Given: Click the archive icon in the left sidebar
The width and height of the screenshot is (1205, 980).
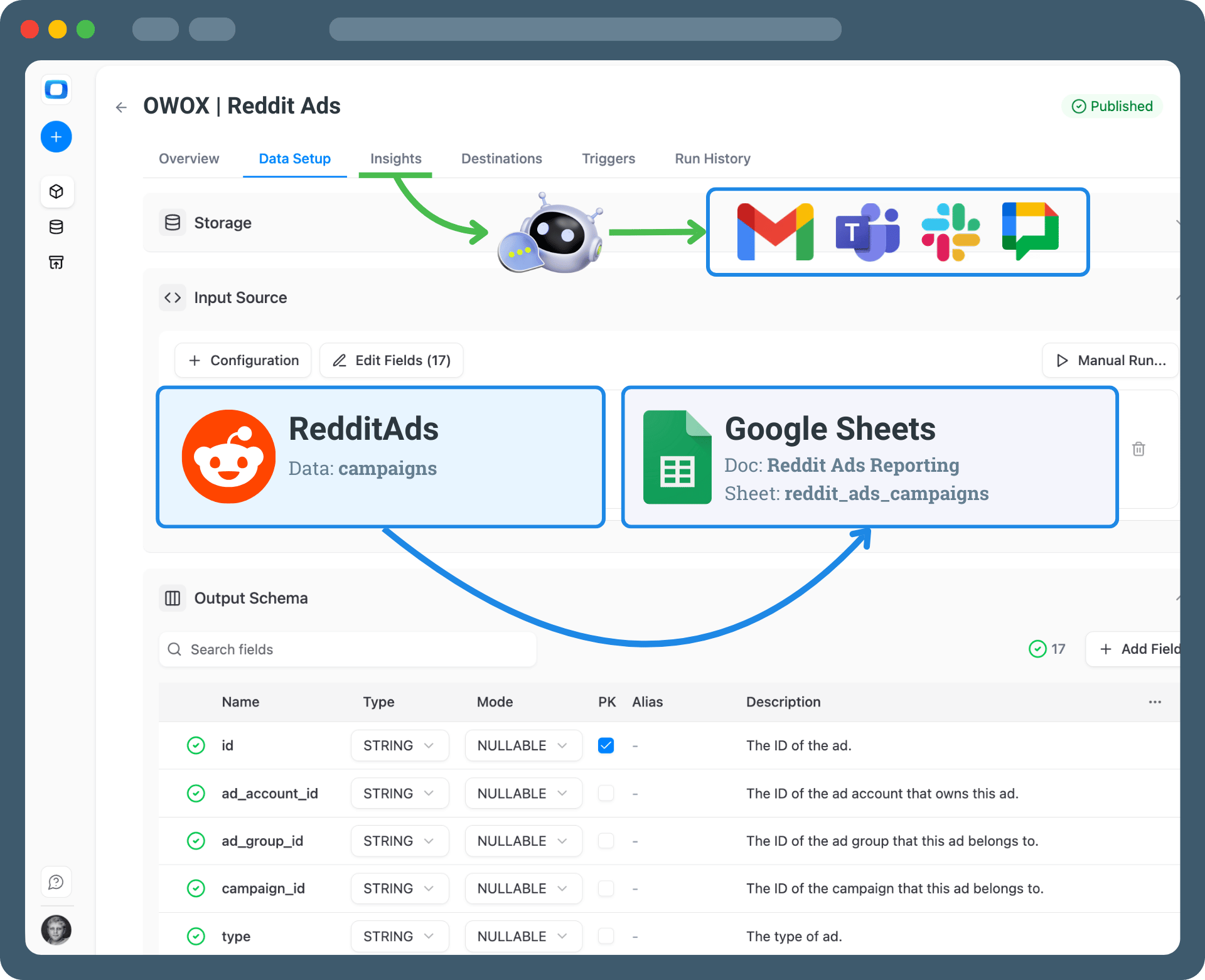Looking at the screenshot, I should click(x=56, y=262).
